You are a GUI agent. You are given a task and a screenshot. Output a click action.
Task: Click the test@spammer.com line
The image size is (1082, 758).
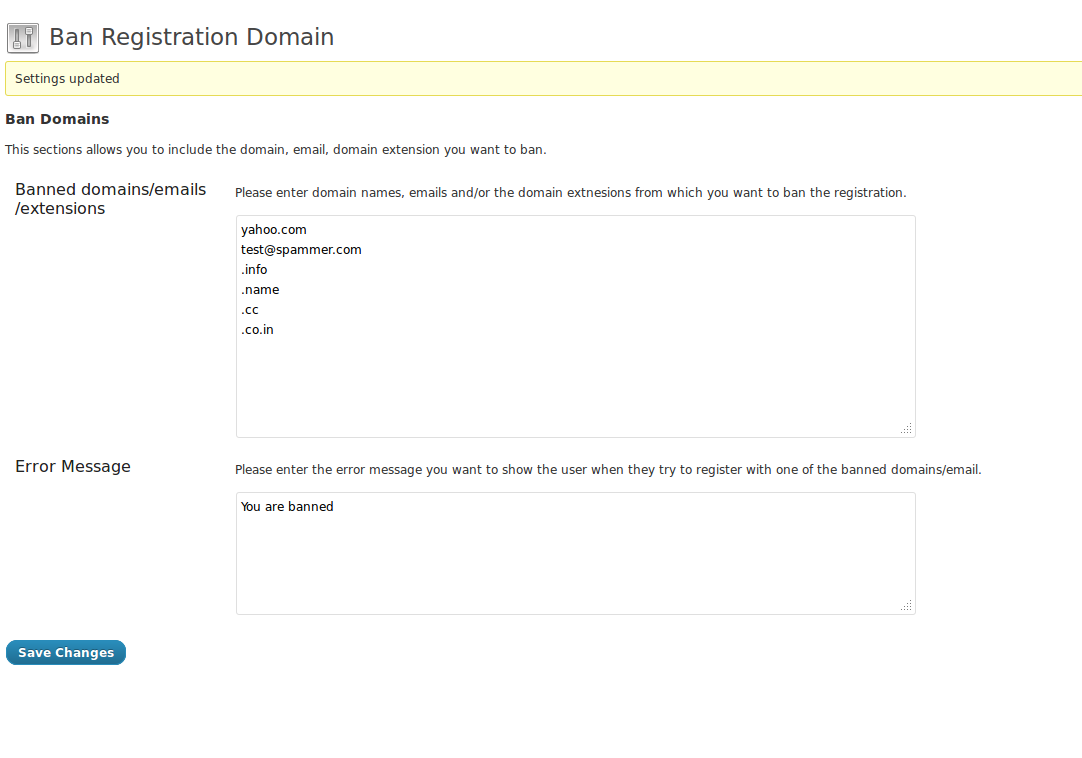(x=301, y=249)
